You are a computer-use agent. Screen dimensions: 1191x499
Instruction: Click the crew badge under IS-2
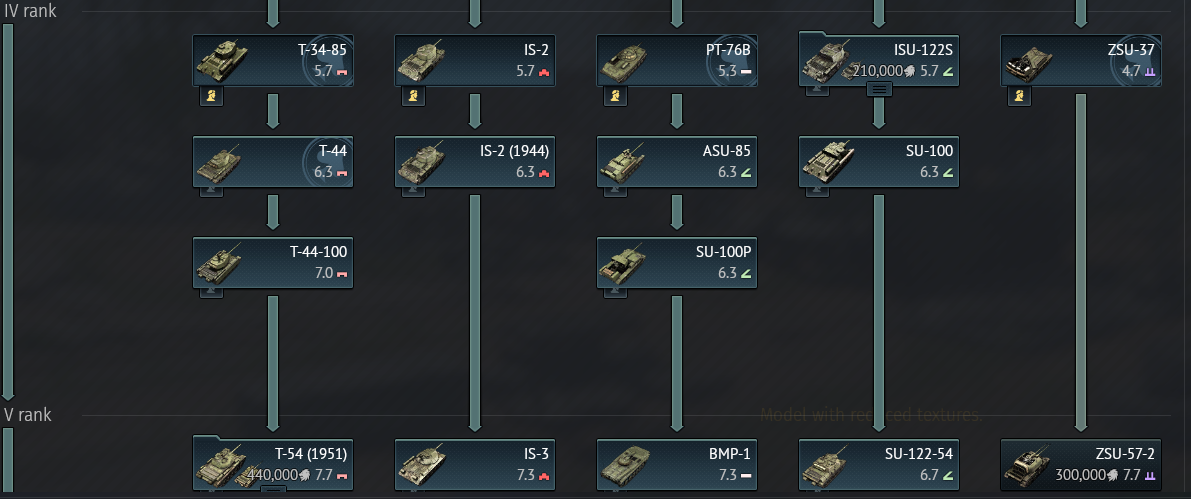click(413, 96)
